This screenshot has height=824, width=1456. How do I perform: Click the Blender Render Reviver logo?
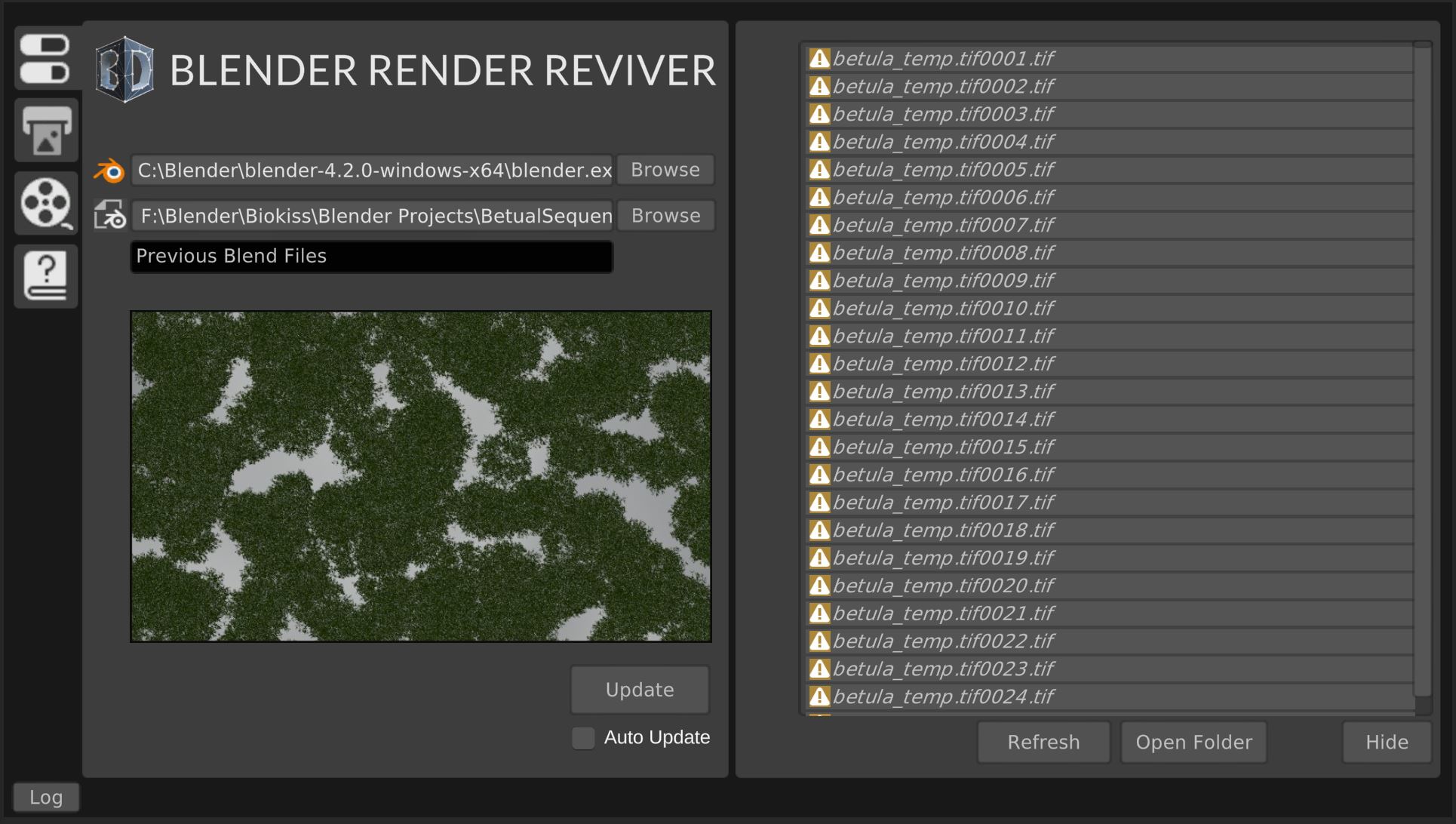pos(124,69)
